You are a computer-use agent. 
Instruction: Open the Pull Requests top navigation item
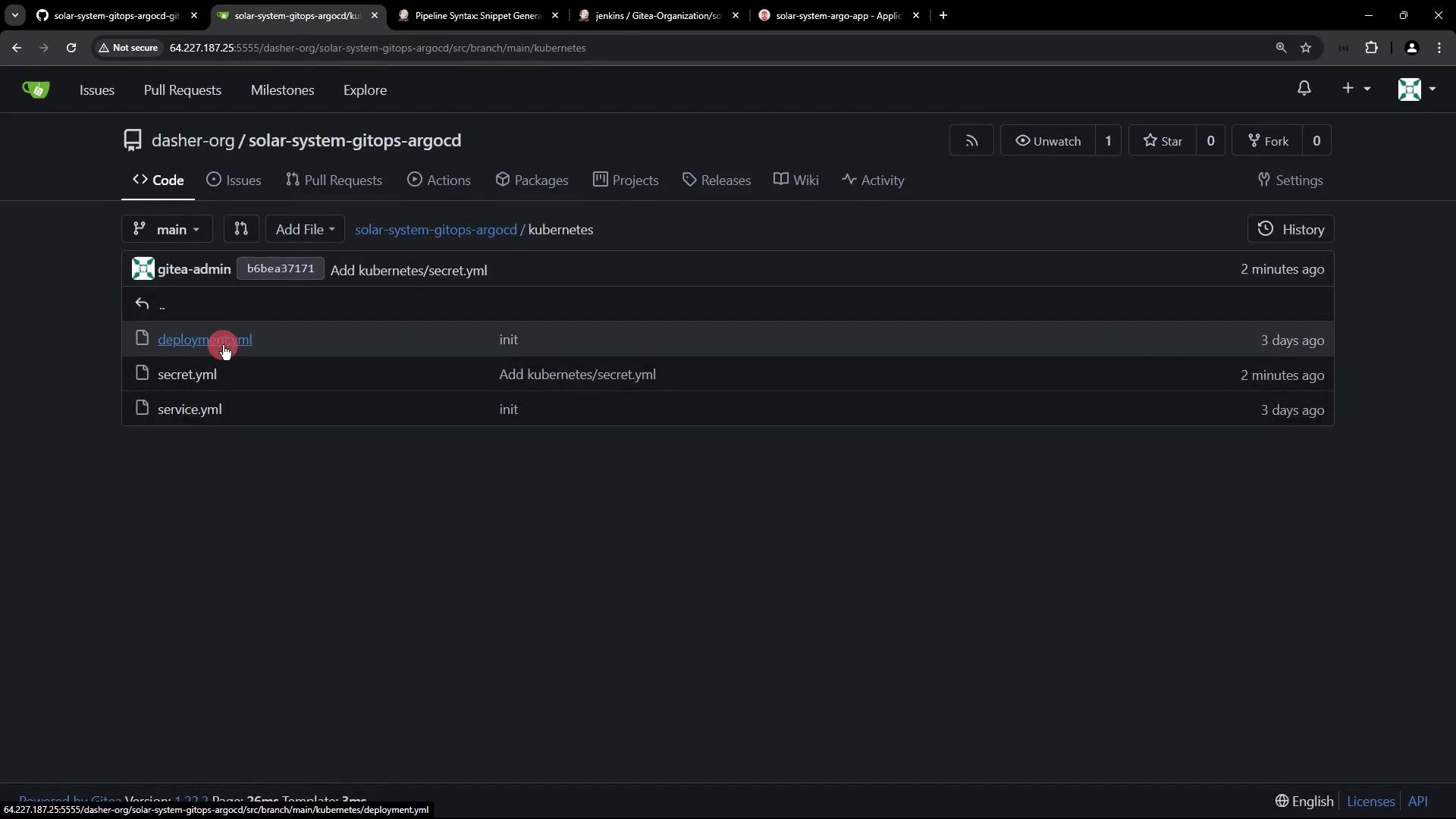point(182,90)
